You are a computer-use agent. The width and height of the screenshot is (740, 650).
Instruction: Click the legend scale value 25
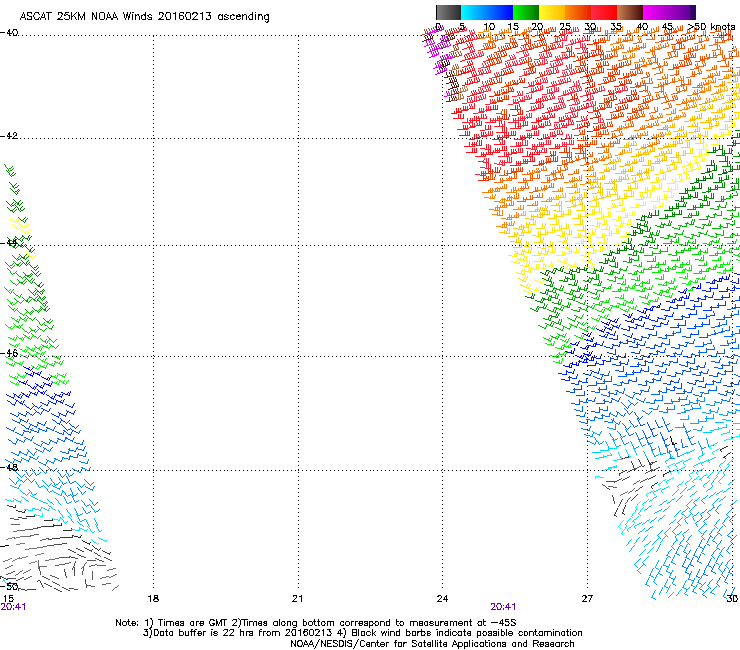(x=565, y=26)
